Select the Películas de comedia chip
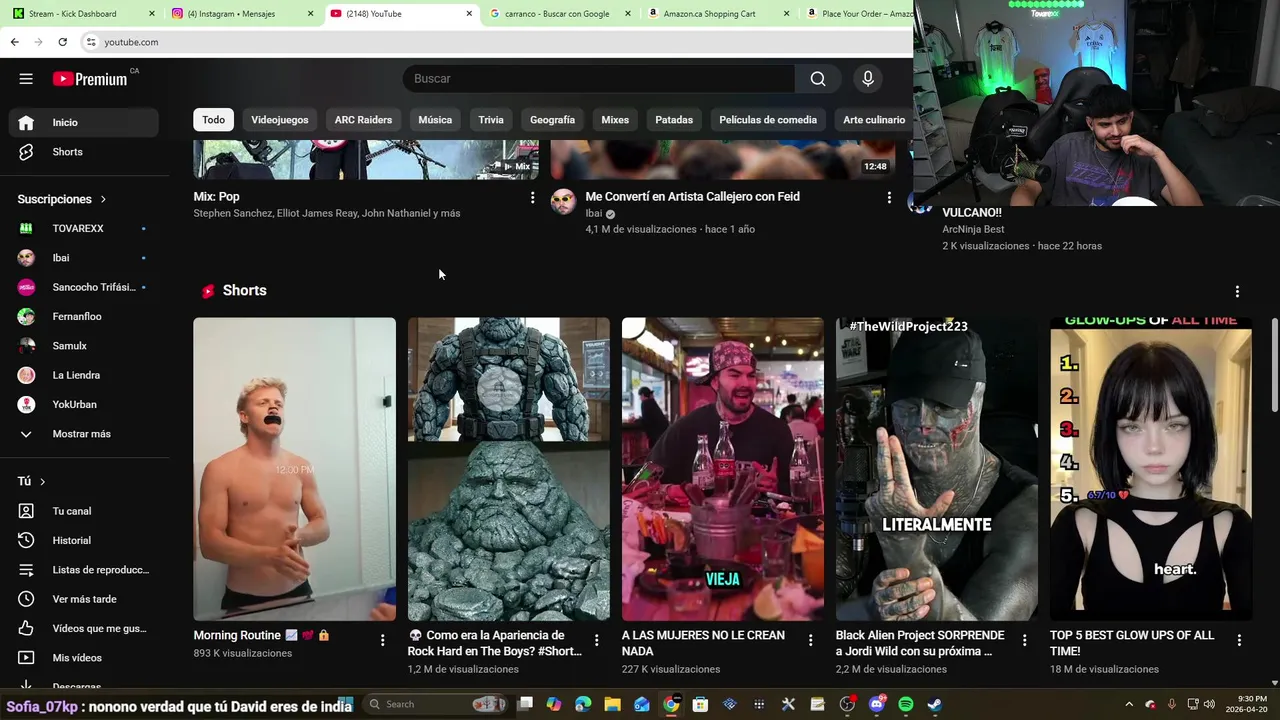Screen dimensions: 1280x720 point(768,120)
